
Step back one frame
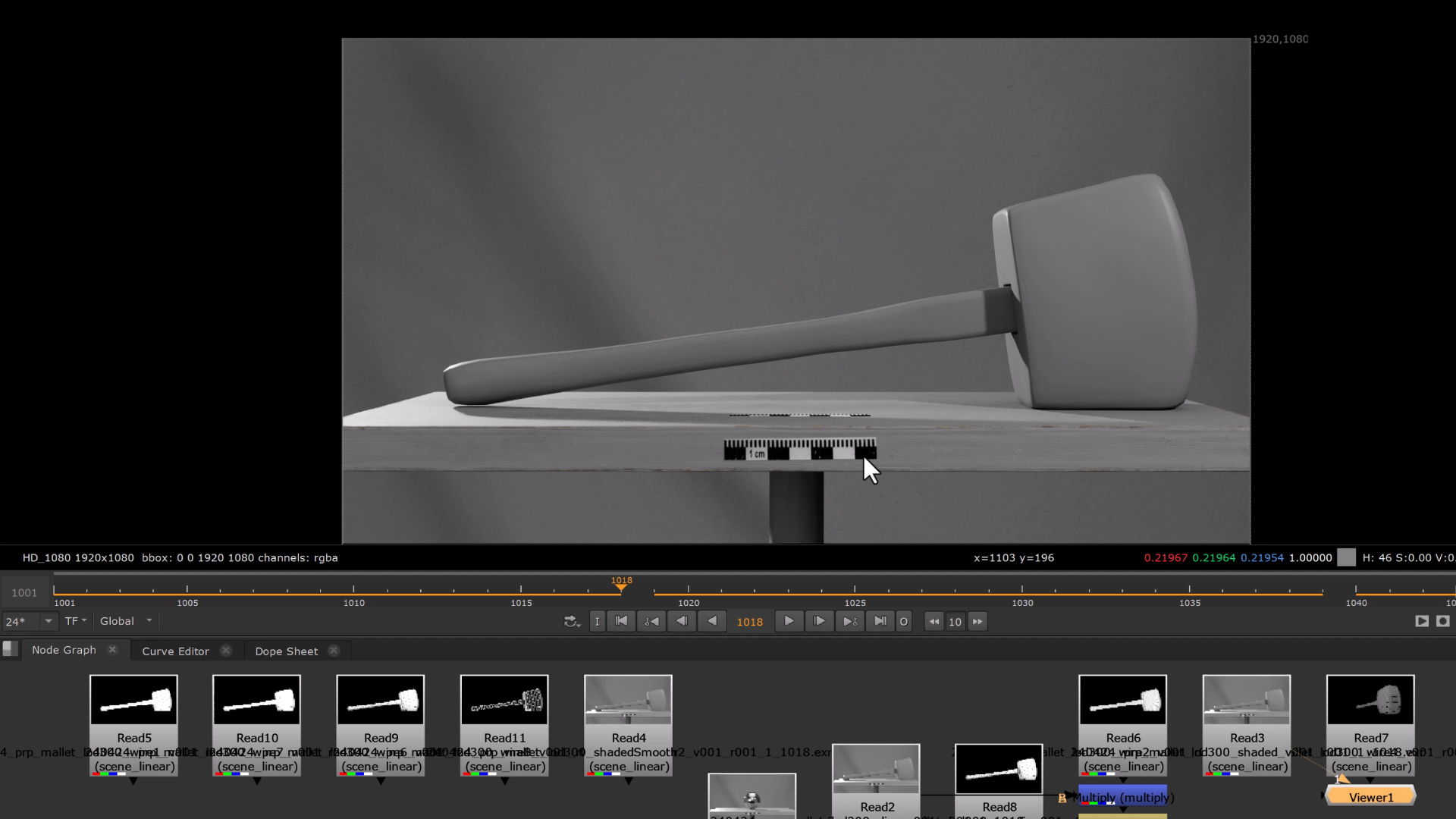point(682,621)
